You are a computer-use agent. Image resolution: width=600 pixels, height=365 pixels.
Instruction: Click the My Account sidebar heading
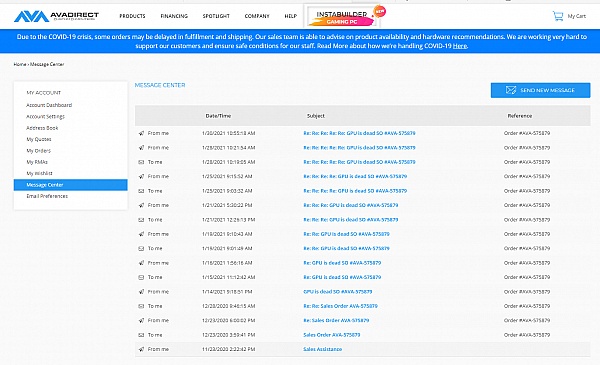[44, 93]
